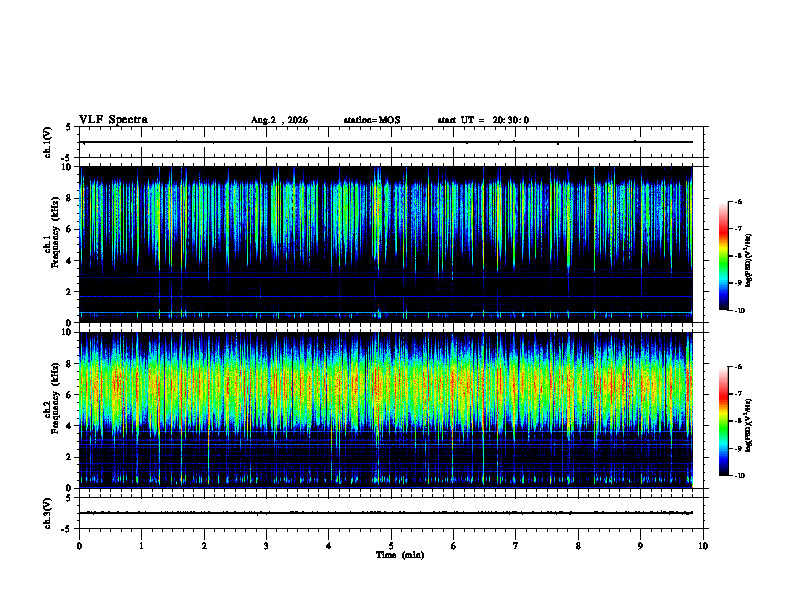Click the time axis tick label "6"
792x612 pixels.
pos(454,546)
